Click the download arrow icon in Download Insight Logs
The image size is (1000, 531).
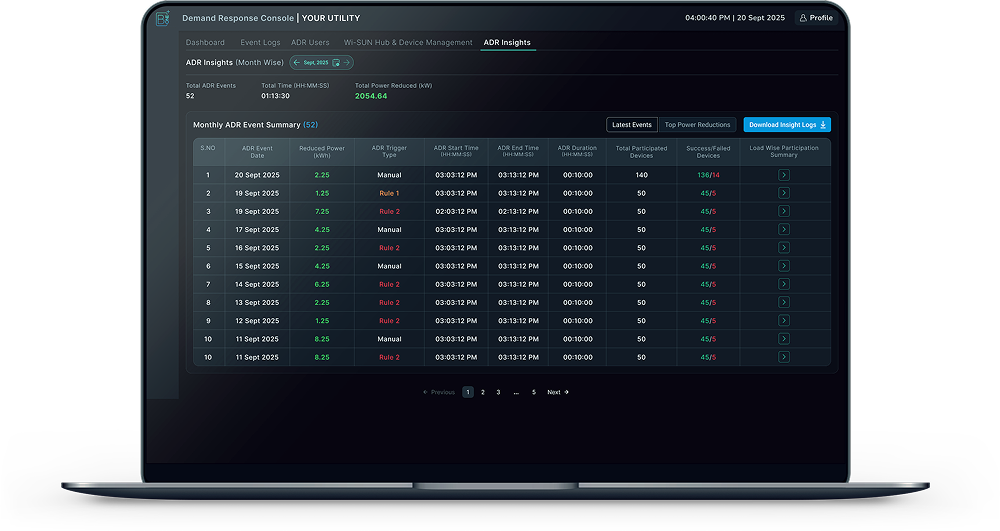823,125
